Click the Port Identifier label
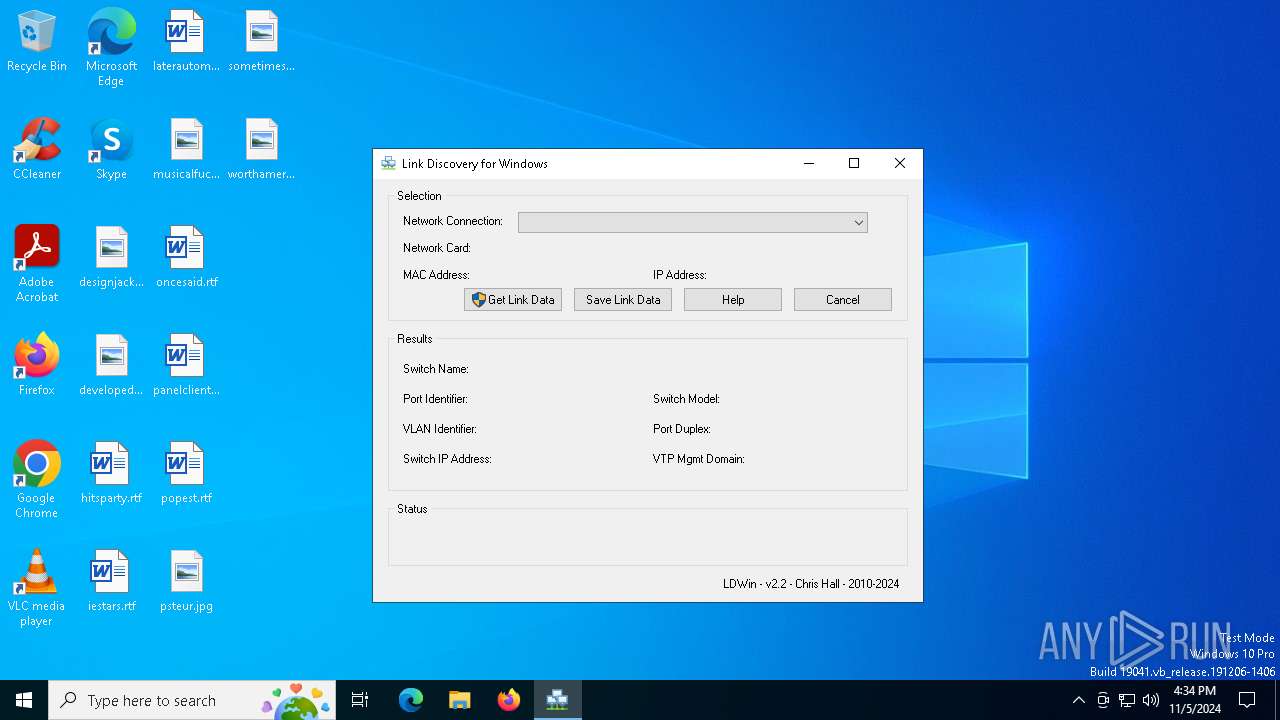Image resolution: width=1280 pixels, height=720 pixels. coord(435,399)
